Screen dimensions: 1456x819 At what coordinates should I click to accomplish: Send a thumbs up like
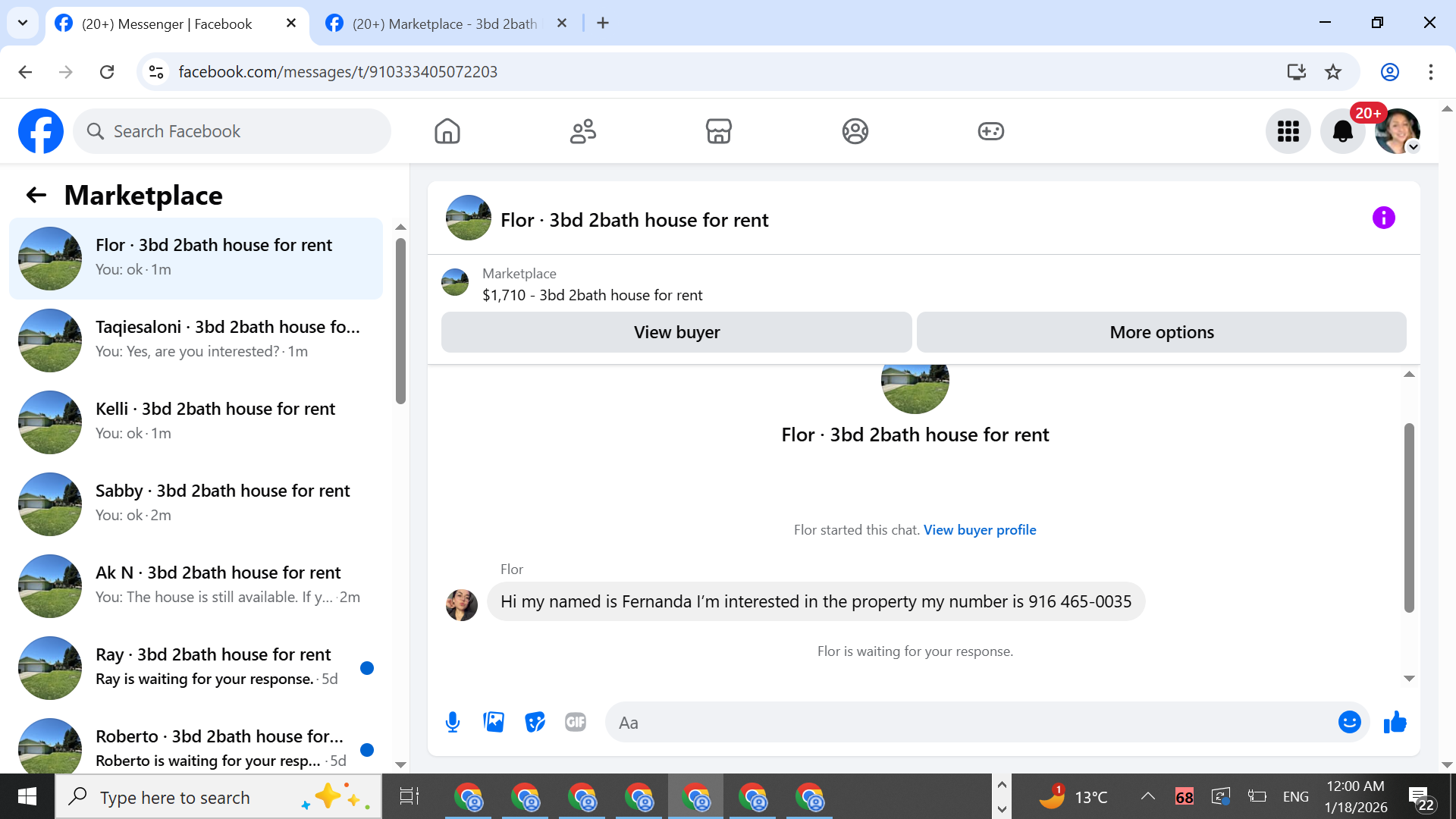pyautogui.click(x=1395, y=722)
